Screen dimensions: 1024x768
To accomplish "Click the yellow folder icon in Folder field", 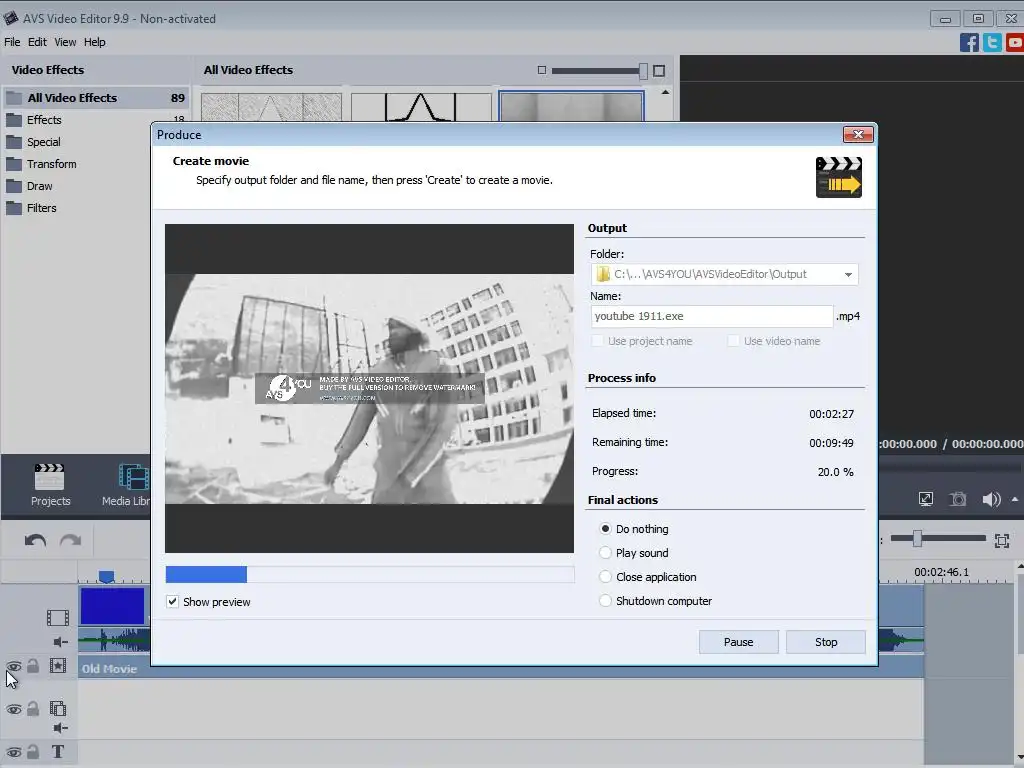I will (x=603, y=274).
